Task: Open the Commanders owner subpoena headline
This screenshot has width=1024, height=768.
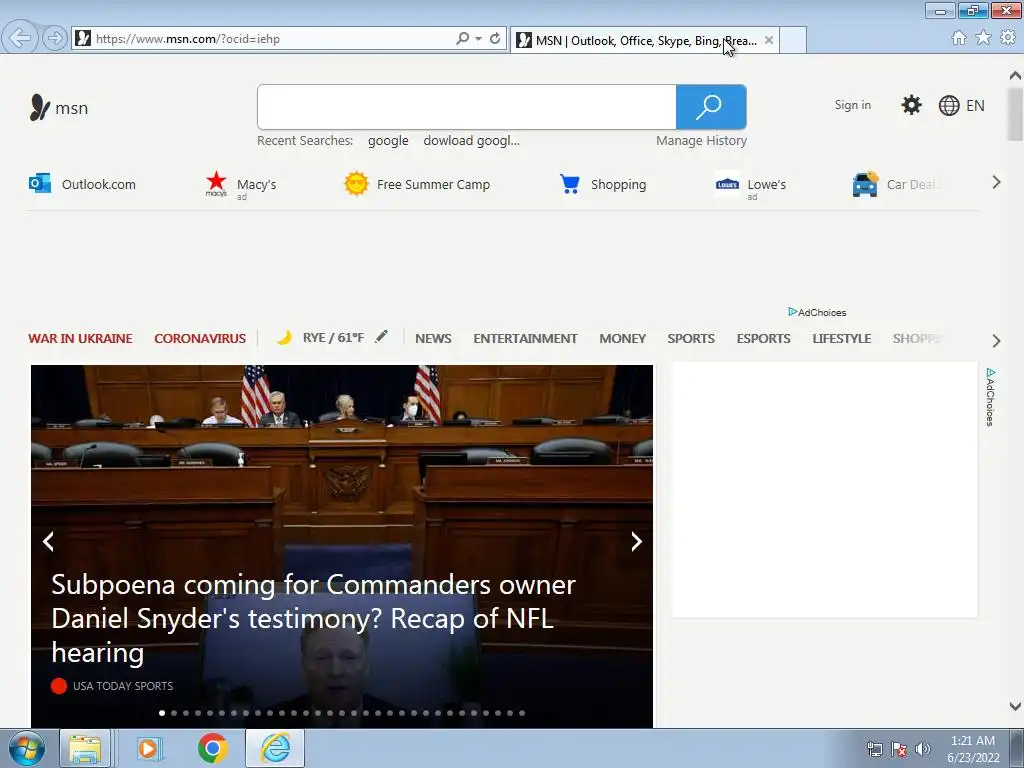Action: (x=313, y=618)
